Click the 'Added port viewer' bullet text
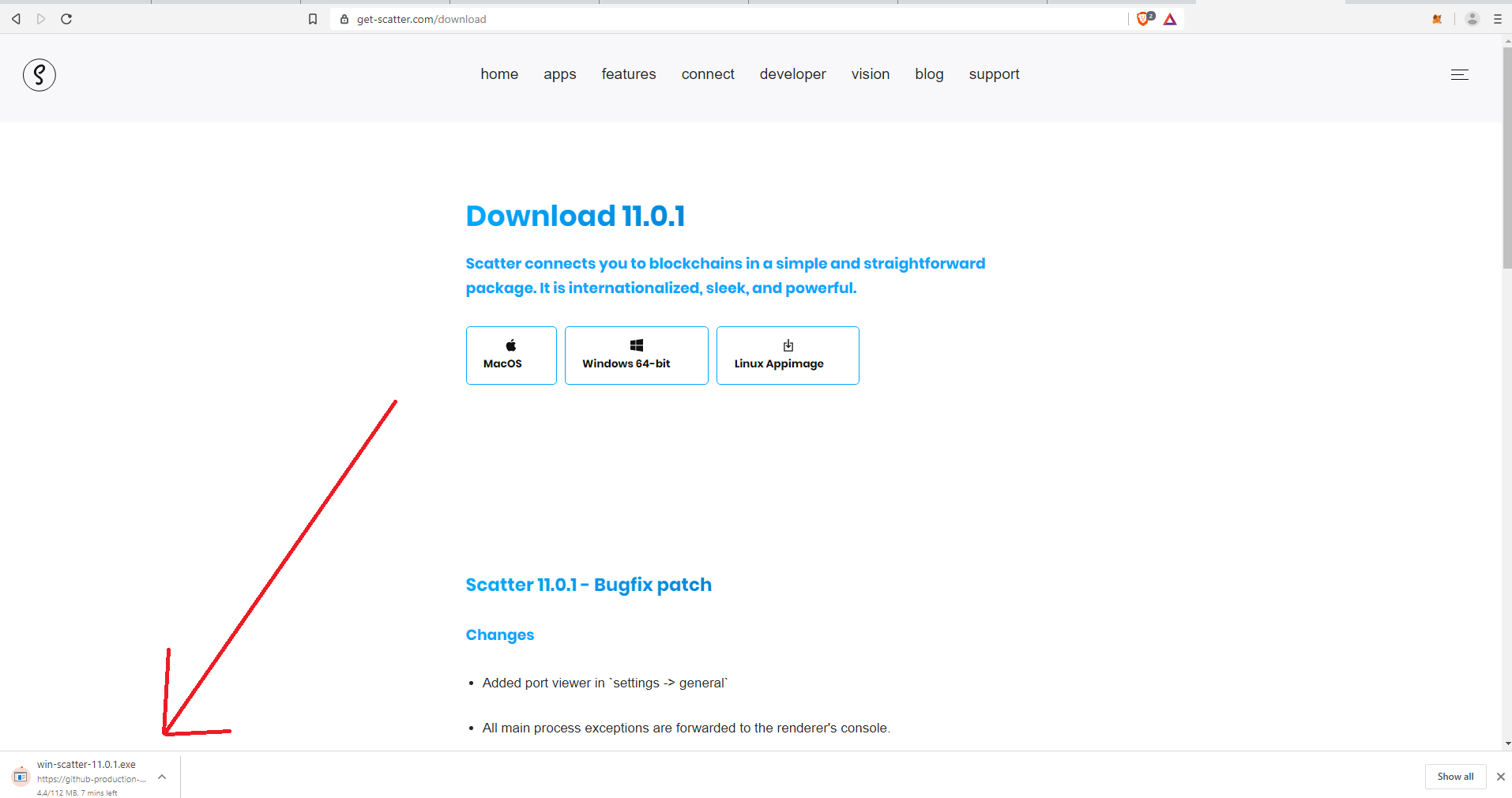Screen dimensions: 1512x798 pos(605,683)
